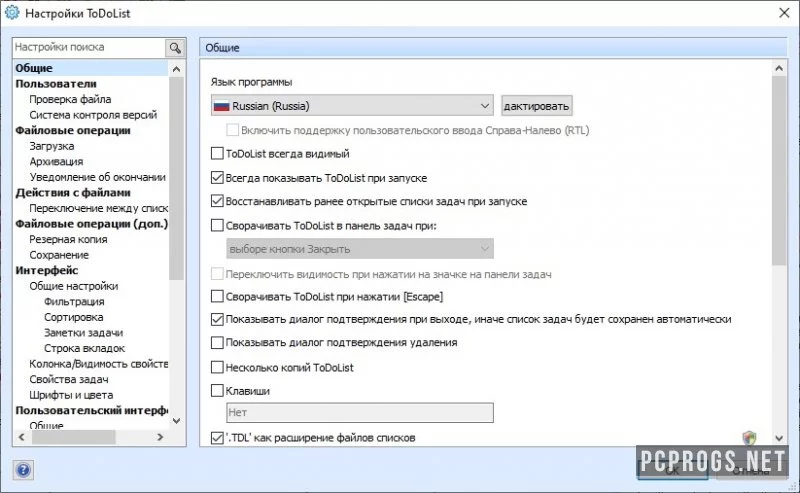Select 'Действия с файлами' category
Image resolution: width=800 pixels, height=493 pixels.
[73, 192]
